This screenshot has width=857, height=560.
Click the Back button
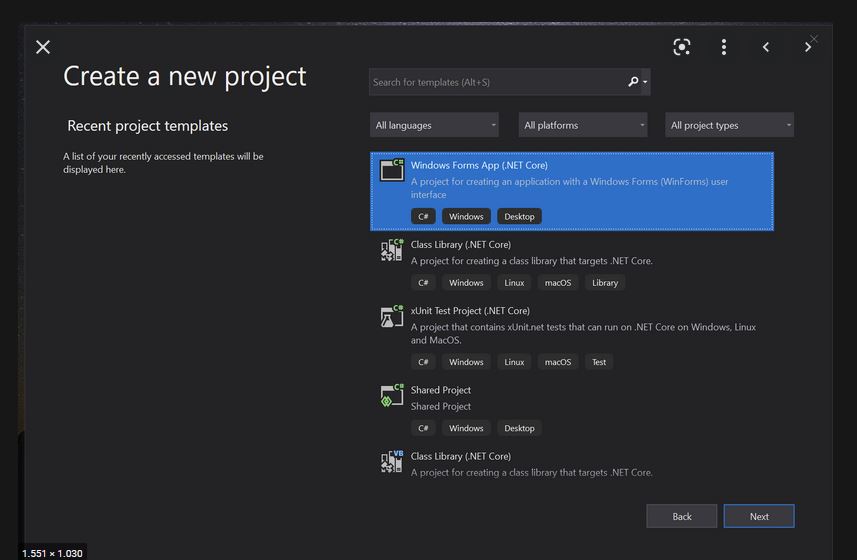point(682,516)
